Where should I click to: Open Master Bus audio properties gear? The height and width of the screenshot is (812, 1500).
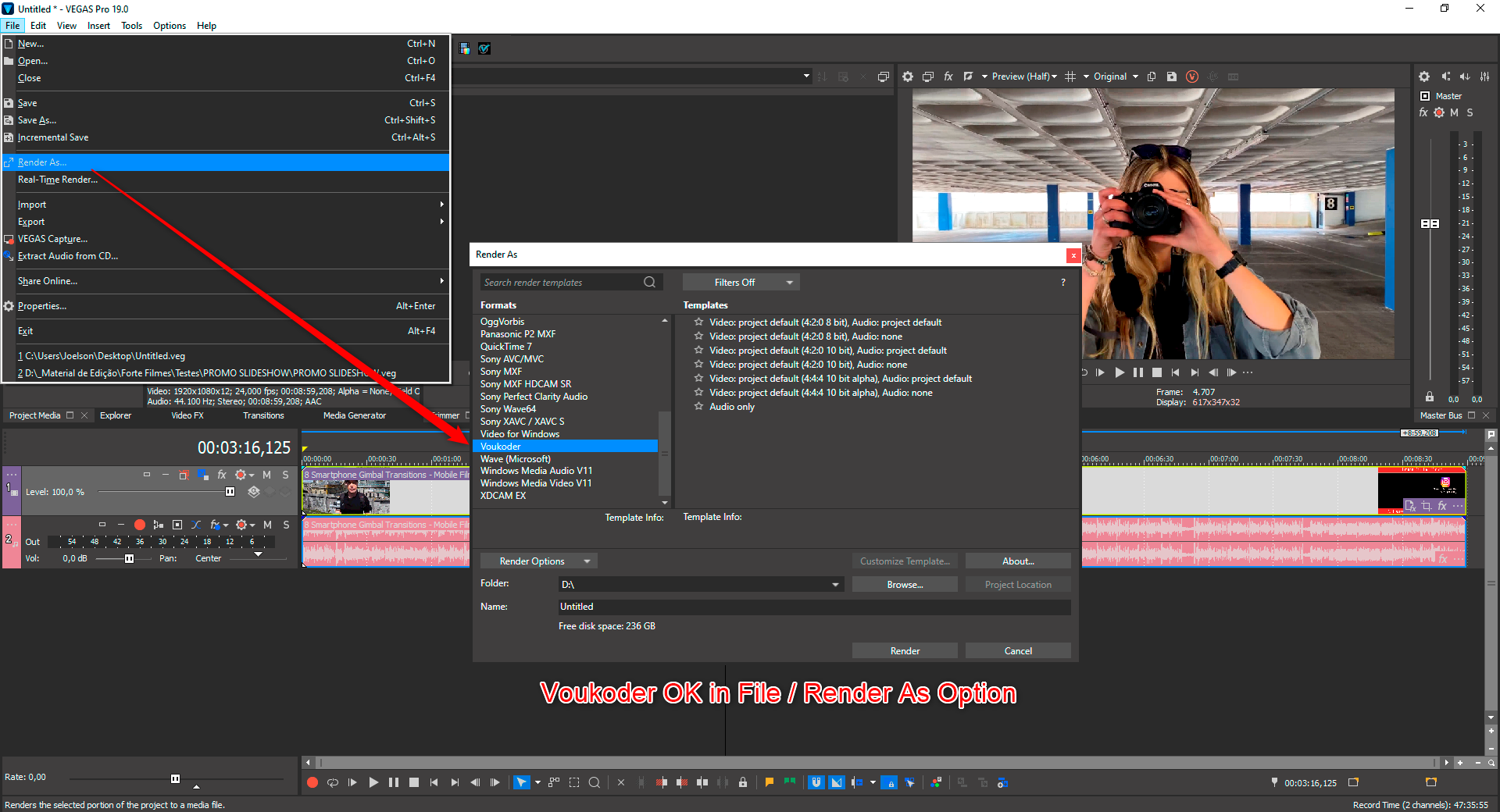tap(1424, 77)
